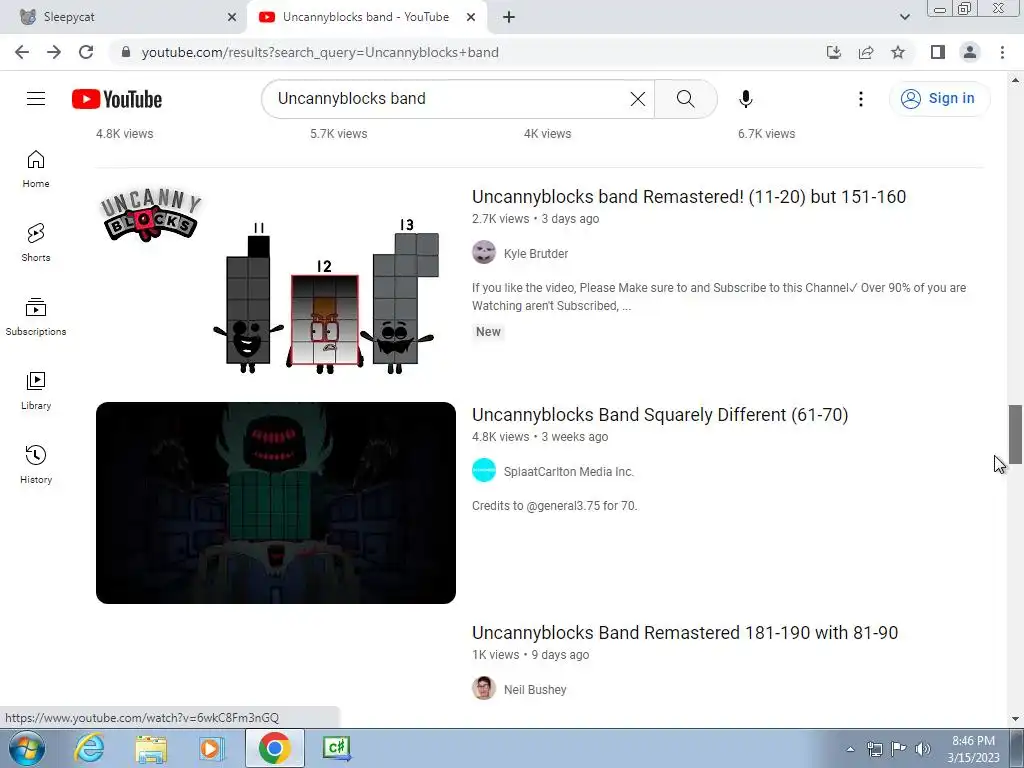Open Chrome's three-dot menu
The image size is (1024, 768).
(x=1002, y=52)
